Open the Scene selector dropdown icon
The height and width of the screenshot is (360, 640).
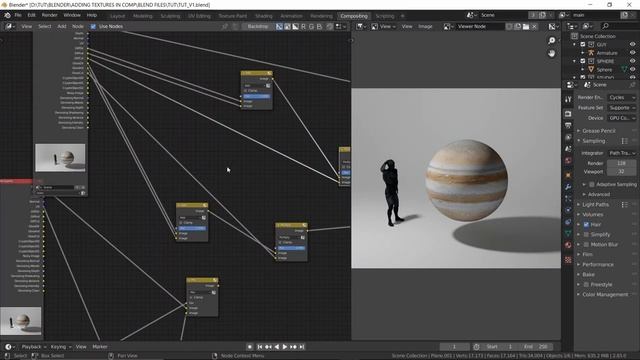click(x=471, y=15)
